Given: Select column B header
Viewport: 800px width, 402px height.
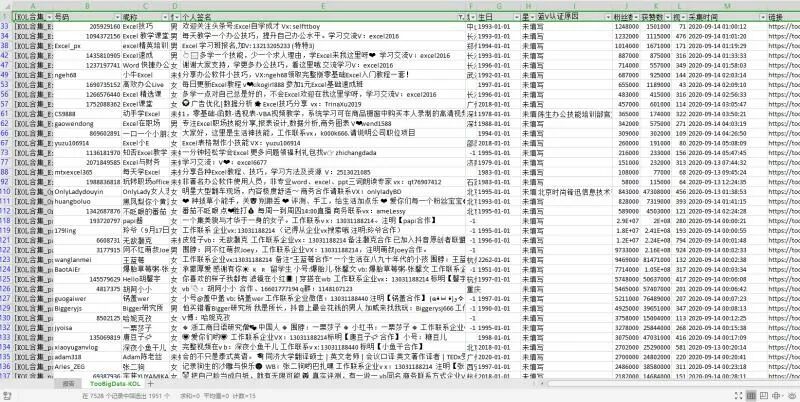Looking at the screenshot, I should pos(87,6).
